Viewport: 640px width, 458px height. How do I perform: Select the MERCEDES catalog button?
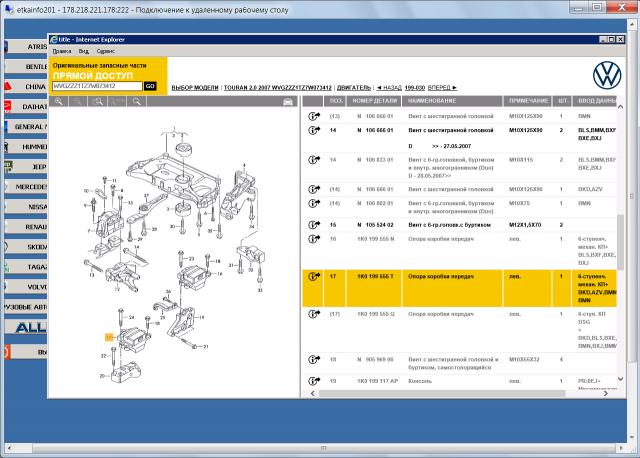pyautogui.click(x=26, y=187)
